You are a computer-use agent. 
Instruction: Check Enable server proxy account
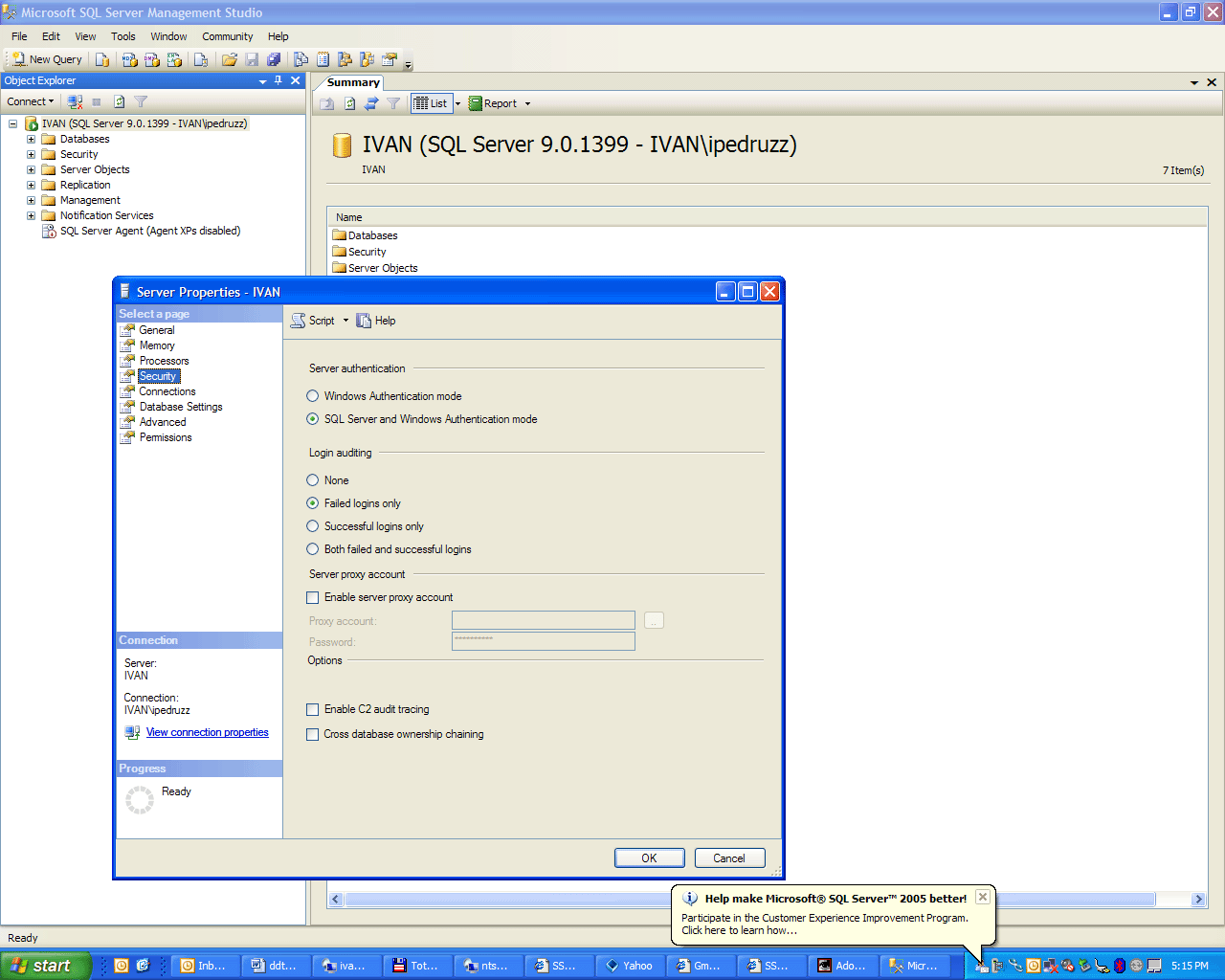tap(312, 598)
